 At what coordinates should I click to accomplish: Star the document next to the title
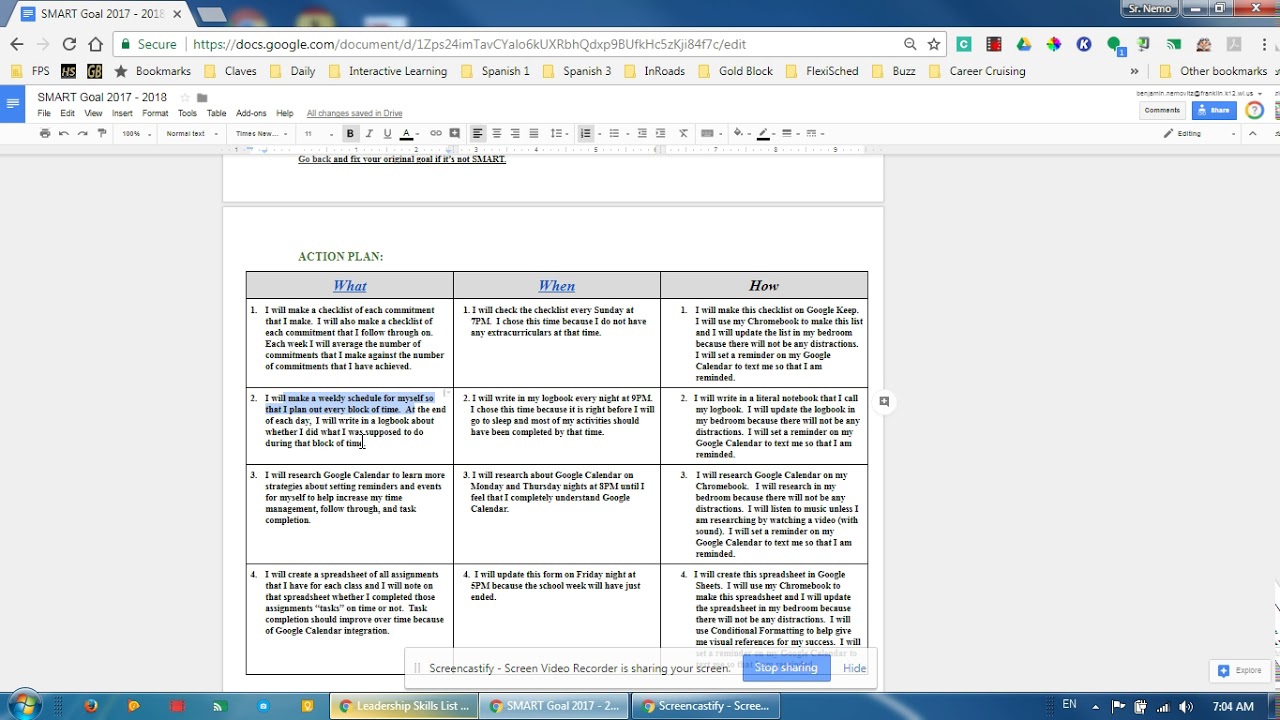(x=184, y=98)
